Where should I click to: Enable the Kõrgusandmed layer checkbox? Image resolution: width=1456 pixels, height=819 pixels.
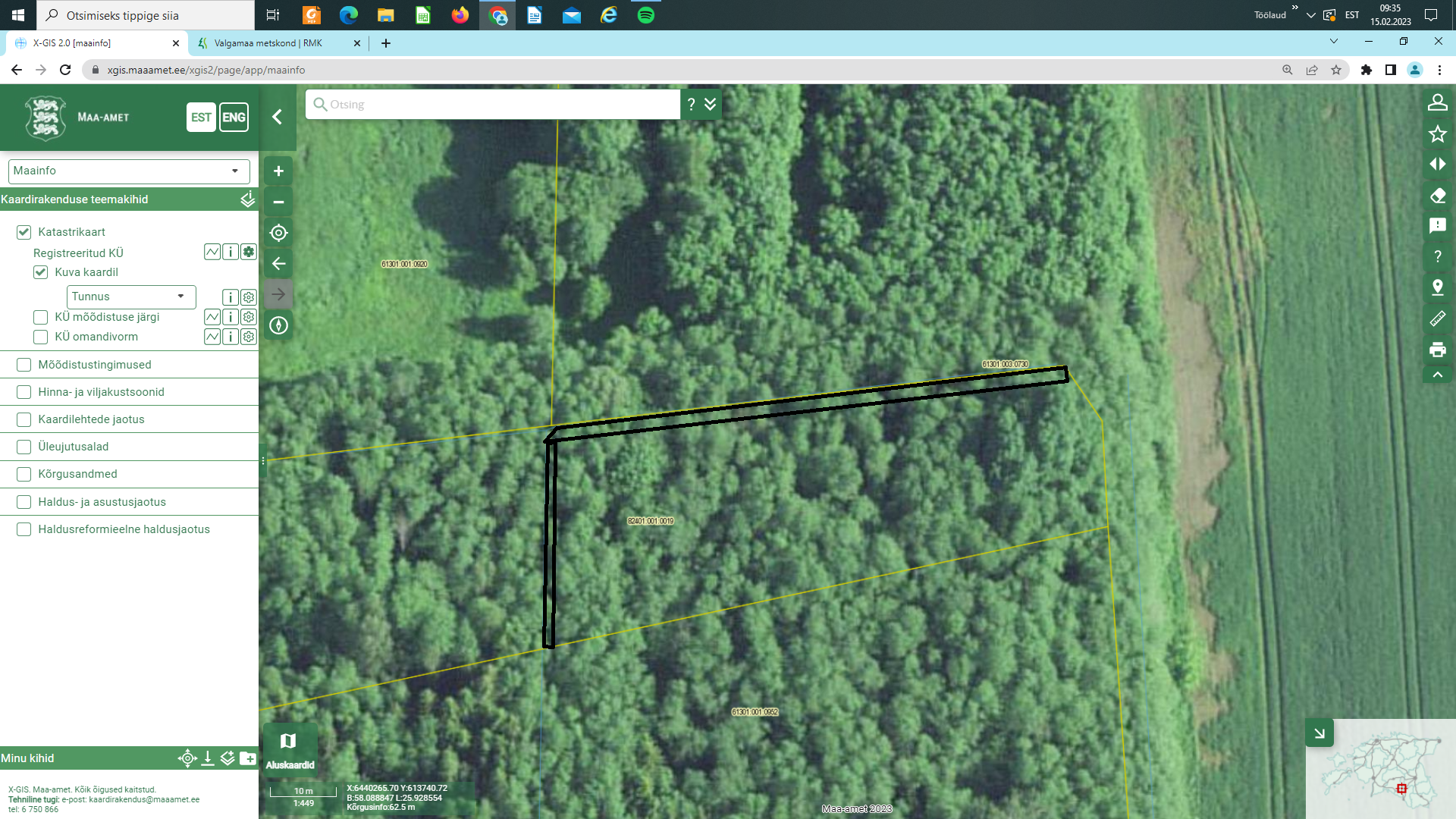click(x=24, y=474)
